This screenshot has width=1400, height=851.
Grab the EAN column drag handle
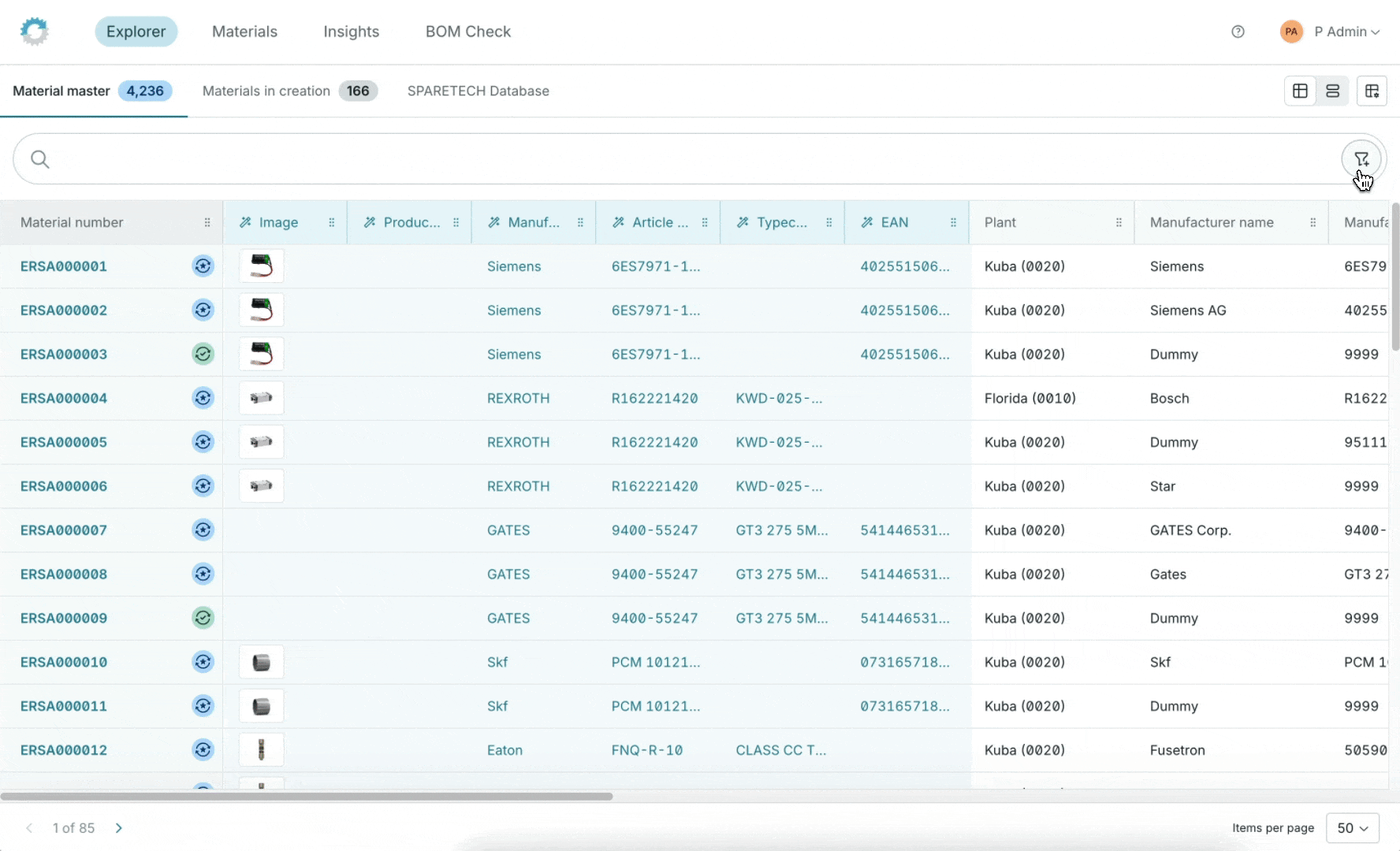[954, 222]
